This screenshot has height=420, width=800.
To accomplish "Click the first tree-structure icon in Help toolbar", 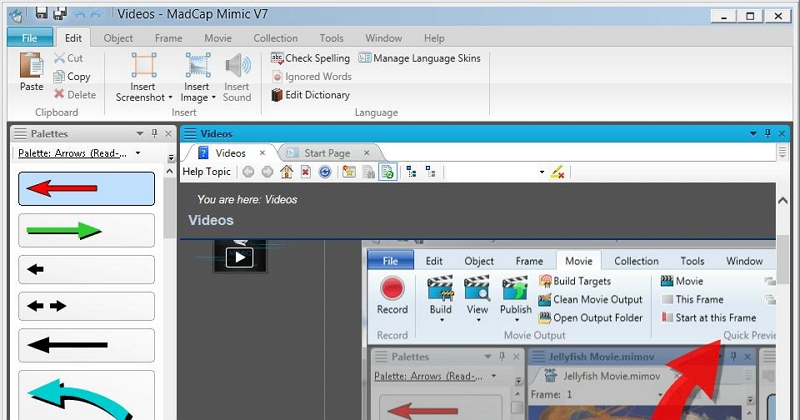I will click(x=412, y=172).
